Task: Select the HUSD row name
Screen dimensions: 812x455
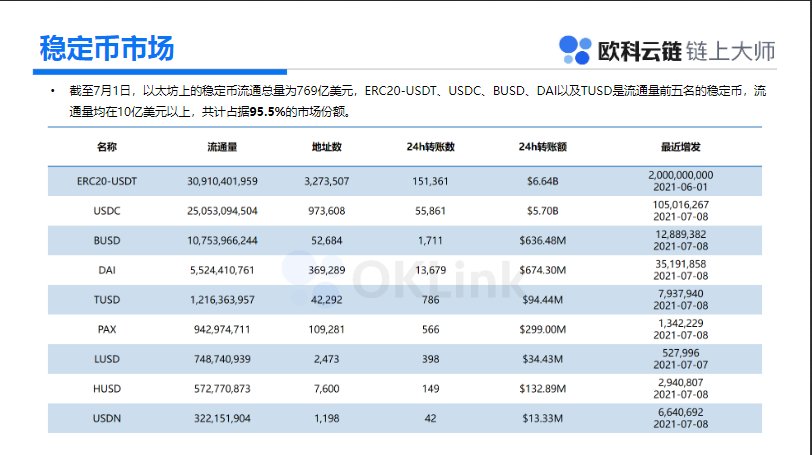Action: click(x=107, y=389)
